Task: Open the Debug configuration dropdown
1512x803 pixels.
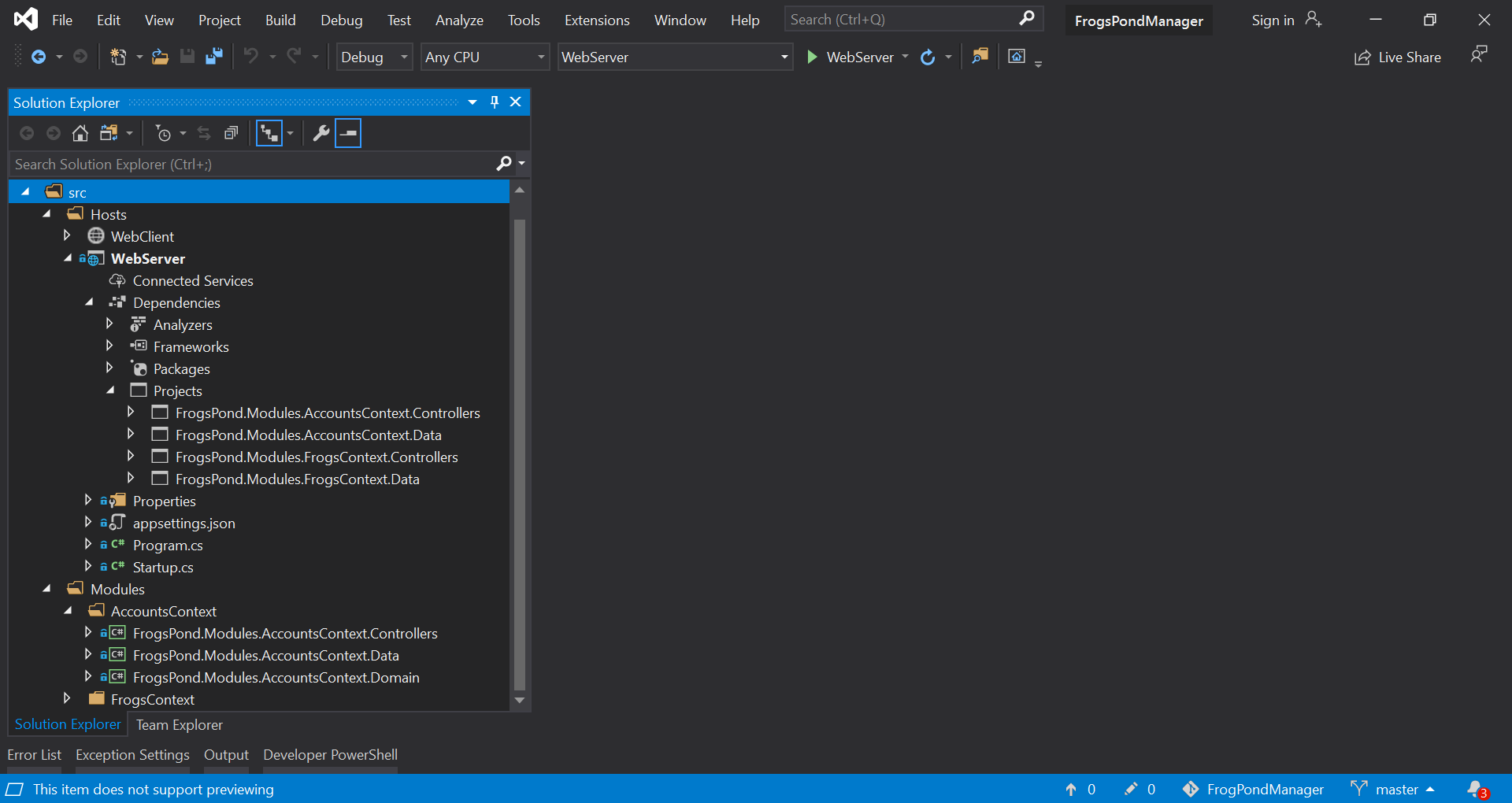Action: click(373, 57)
